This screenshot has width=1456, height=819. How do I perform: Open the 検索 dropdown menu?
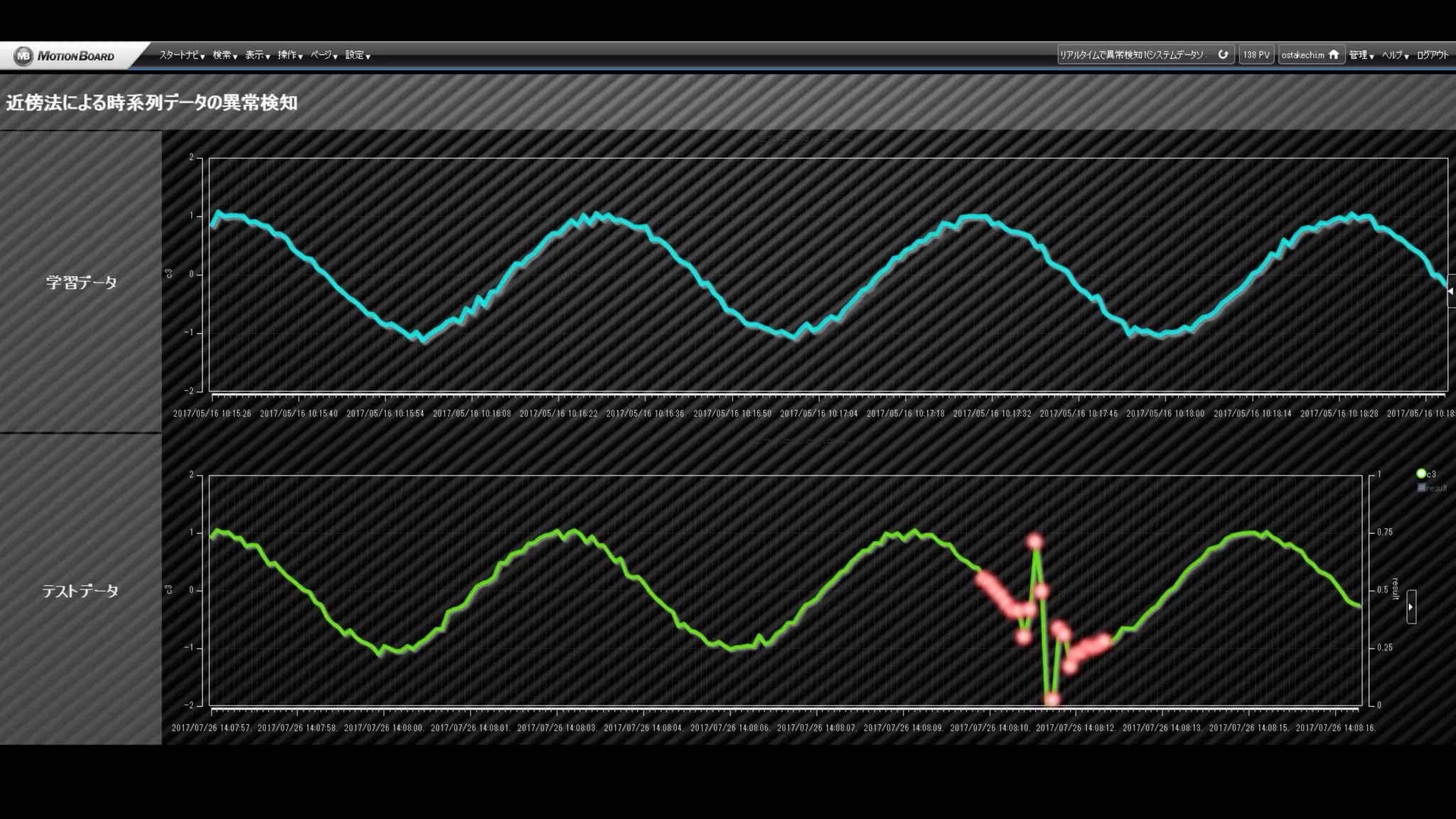click(x=225, y=55)
